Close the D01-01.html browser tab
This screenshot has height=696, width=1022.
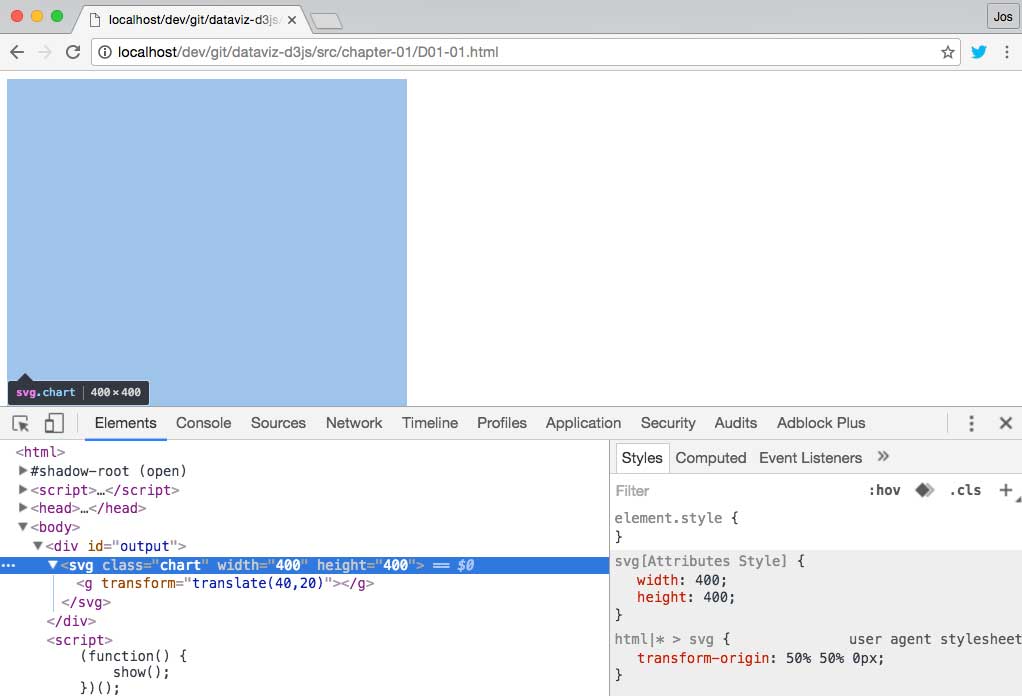292,20
